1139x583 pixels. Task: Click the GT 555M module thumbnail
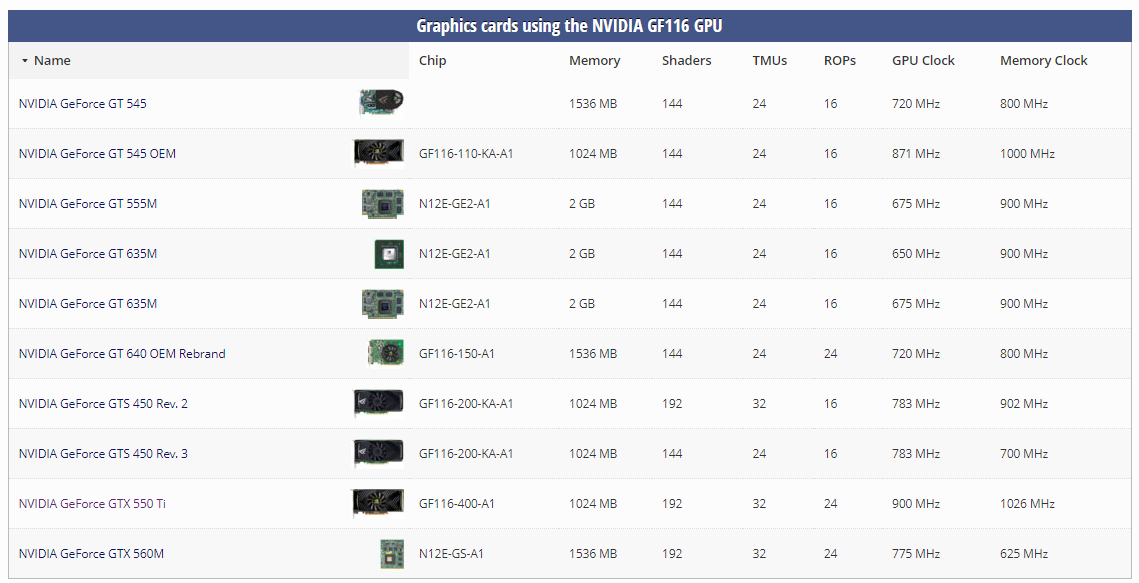click(x=383, y=203)
